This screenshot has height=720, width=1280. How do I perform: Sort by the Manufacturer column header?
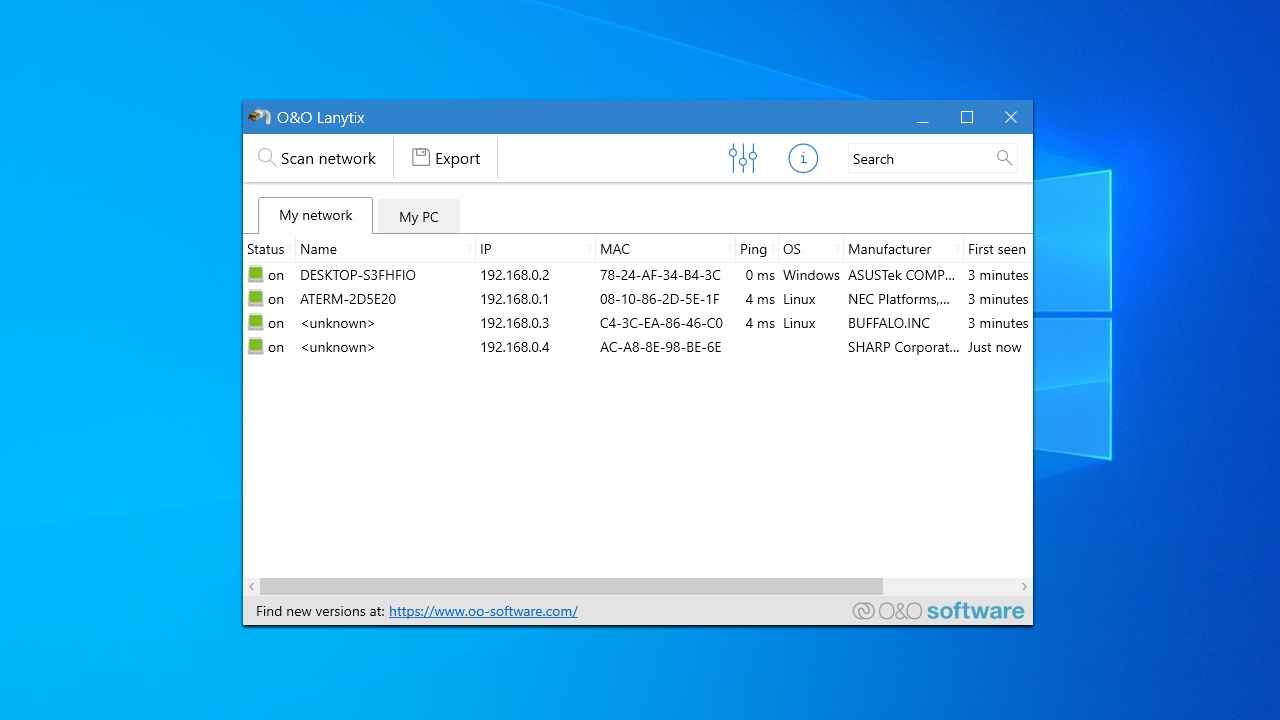[903, 249]
